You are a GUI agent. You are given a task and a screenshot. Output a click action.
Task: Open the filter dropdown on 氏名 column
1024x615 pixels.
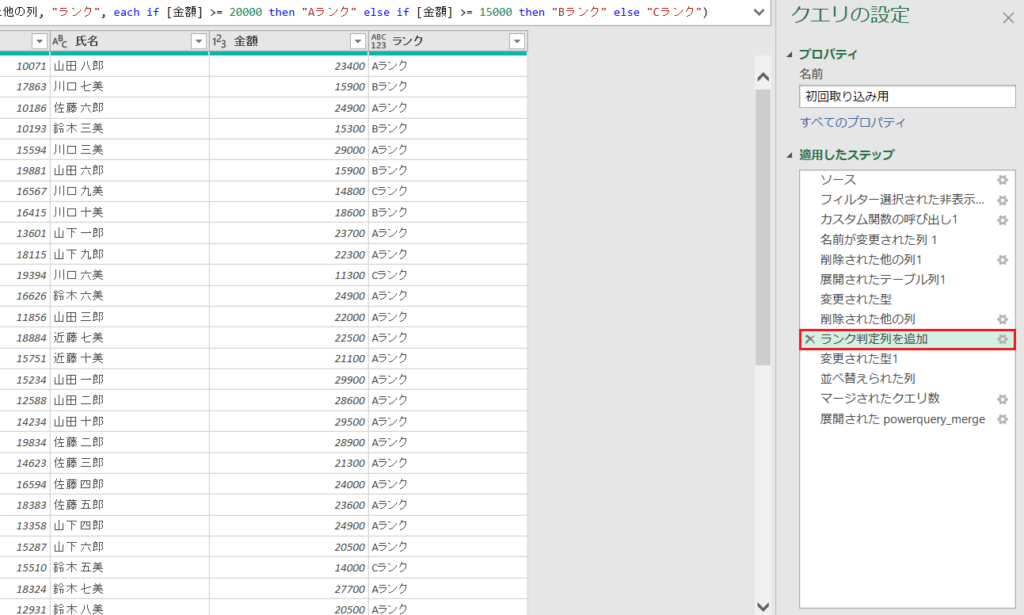[198, 40]
